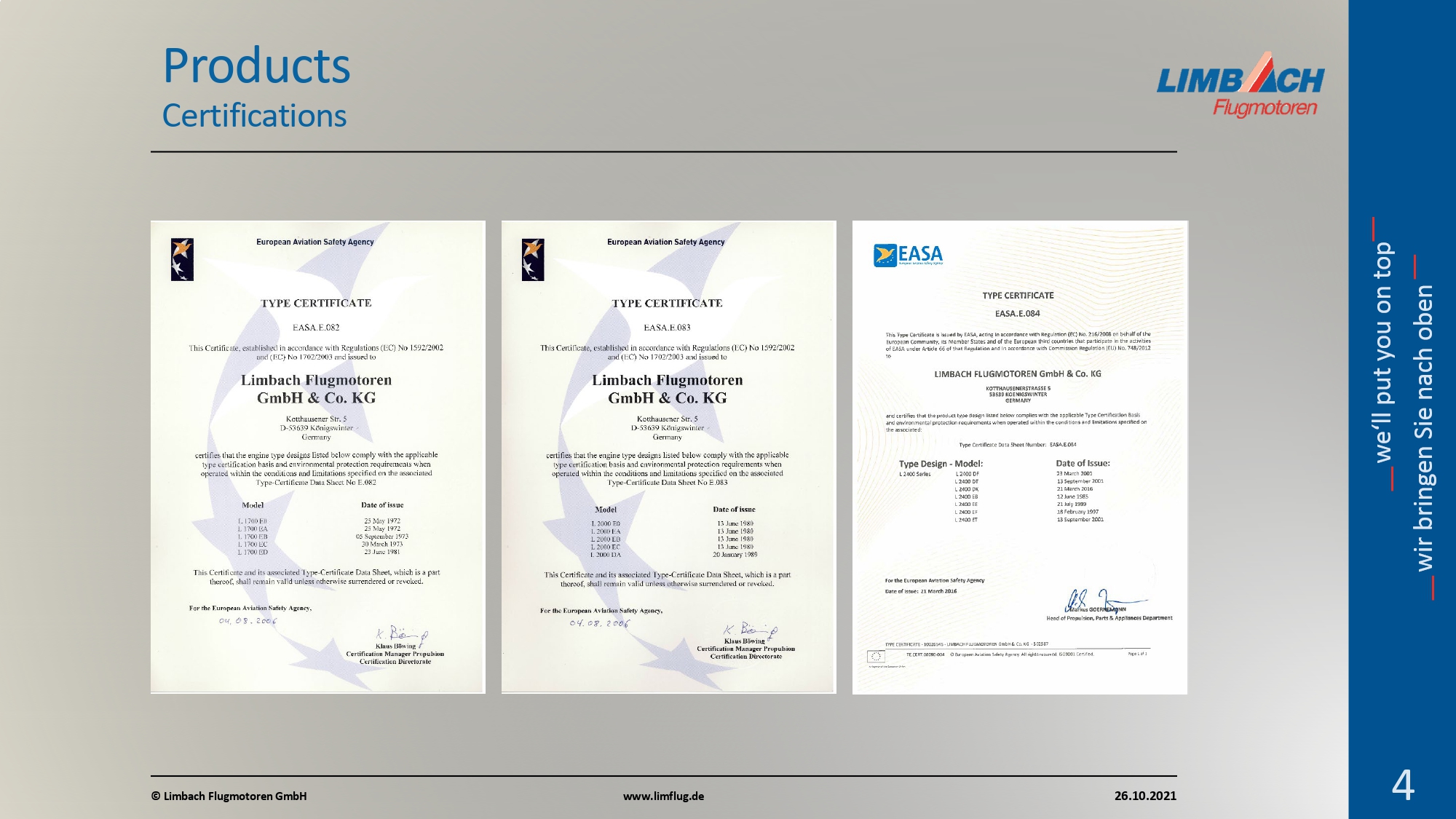Click the footer date 26.10.2021
1456x819 pixels.
click(1145, 796)
